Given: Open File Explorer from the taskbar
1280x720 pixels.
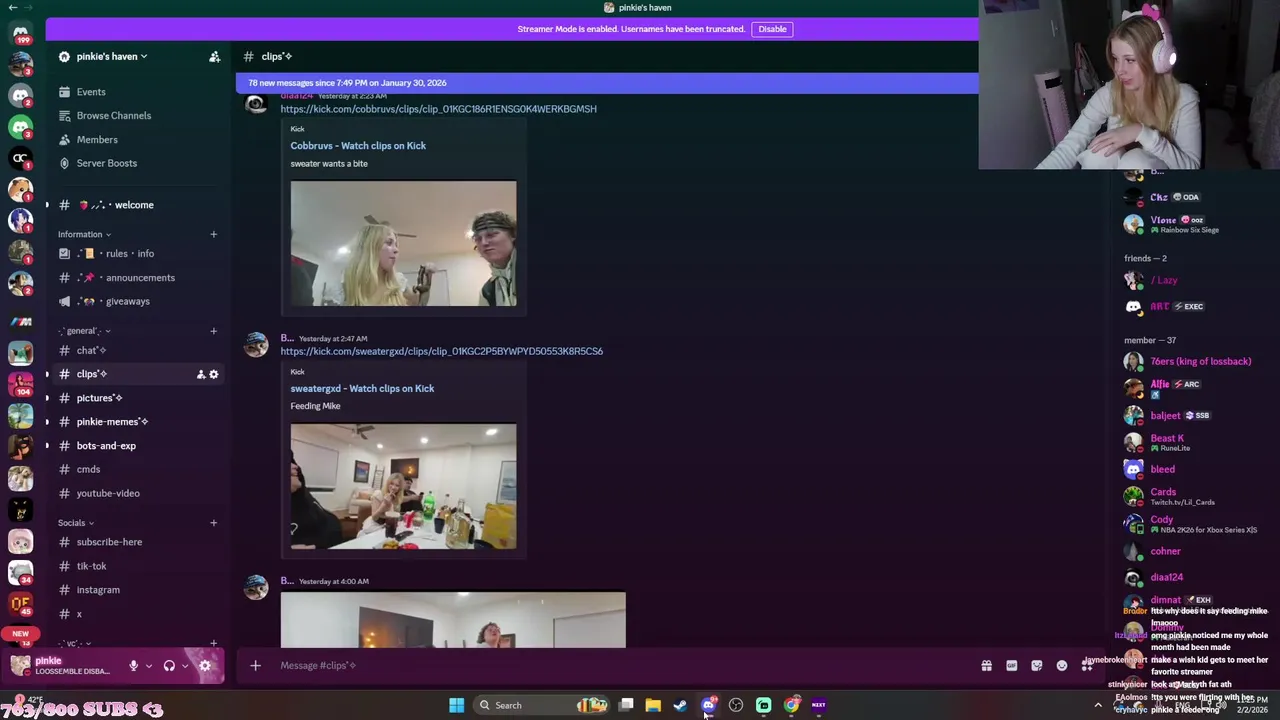Looking at the screenshot, I should coord(653,706).
